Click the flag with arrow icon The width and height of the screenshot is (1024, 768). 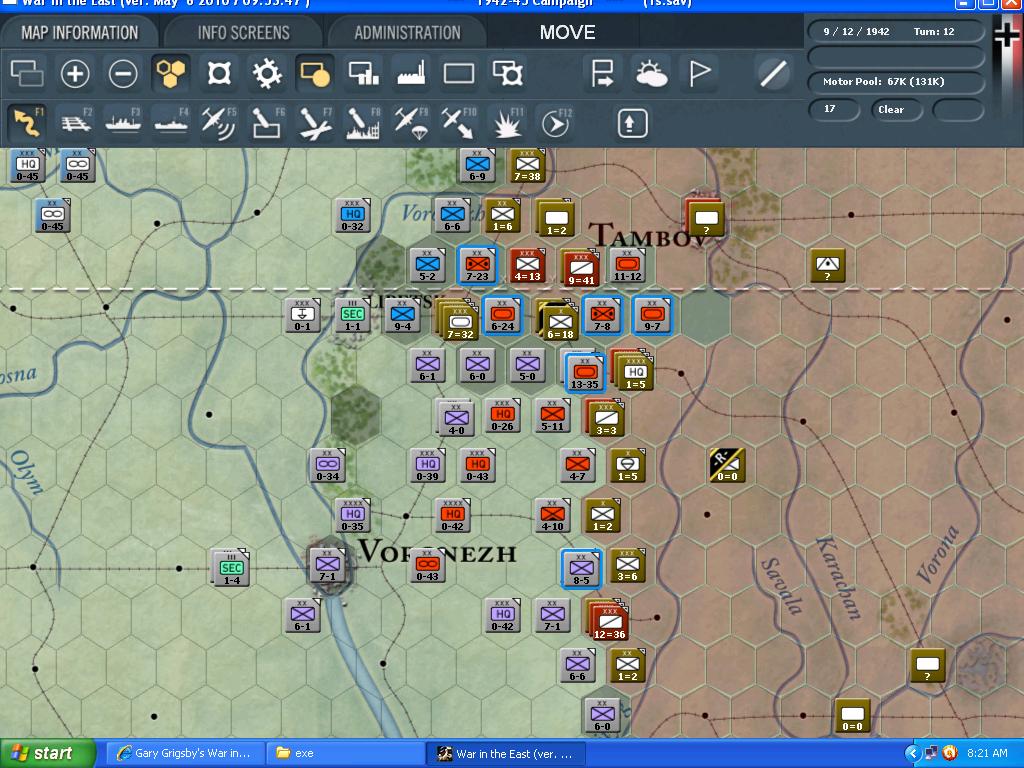tap(602, 73)
